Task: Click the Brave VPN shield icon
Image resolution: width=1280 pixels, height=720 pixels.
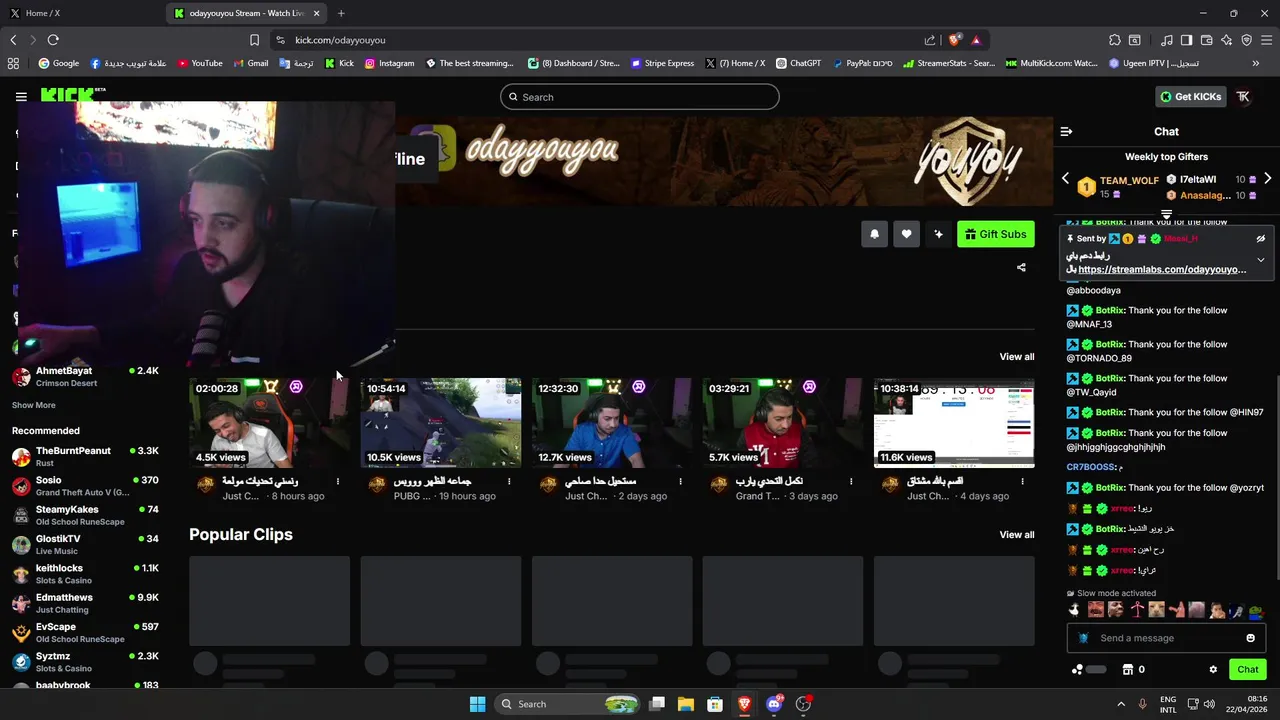Action: pos(1247,40)
